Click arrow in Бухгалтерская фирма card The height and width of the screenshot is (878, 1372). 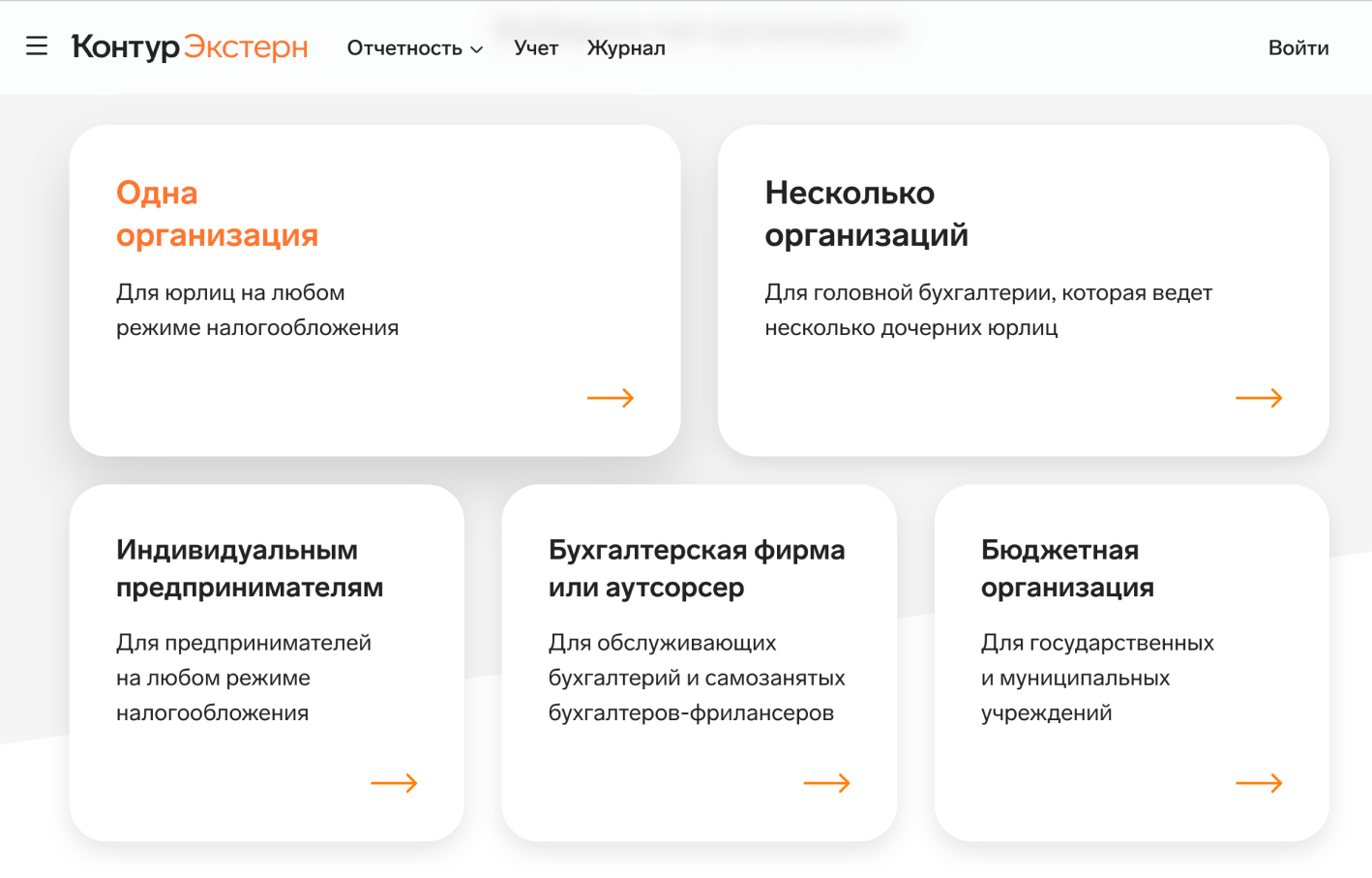pos(826,783)
